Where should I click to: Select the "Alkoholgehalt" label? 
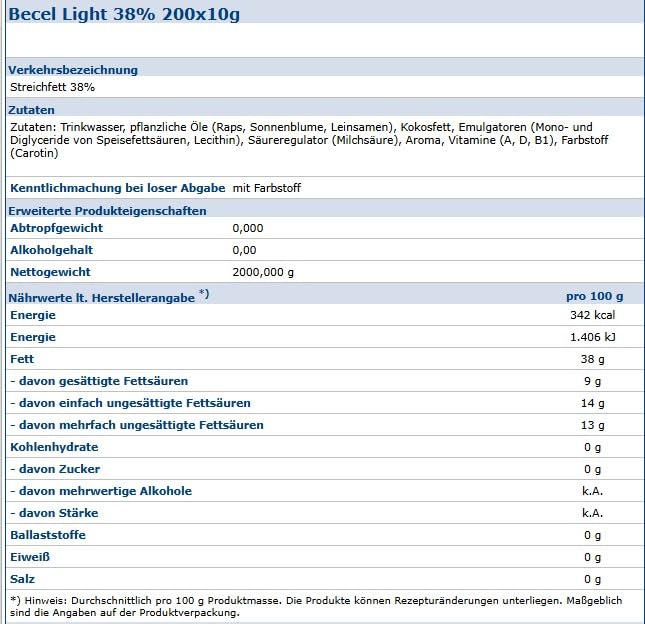(51, 250)
